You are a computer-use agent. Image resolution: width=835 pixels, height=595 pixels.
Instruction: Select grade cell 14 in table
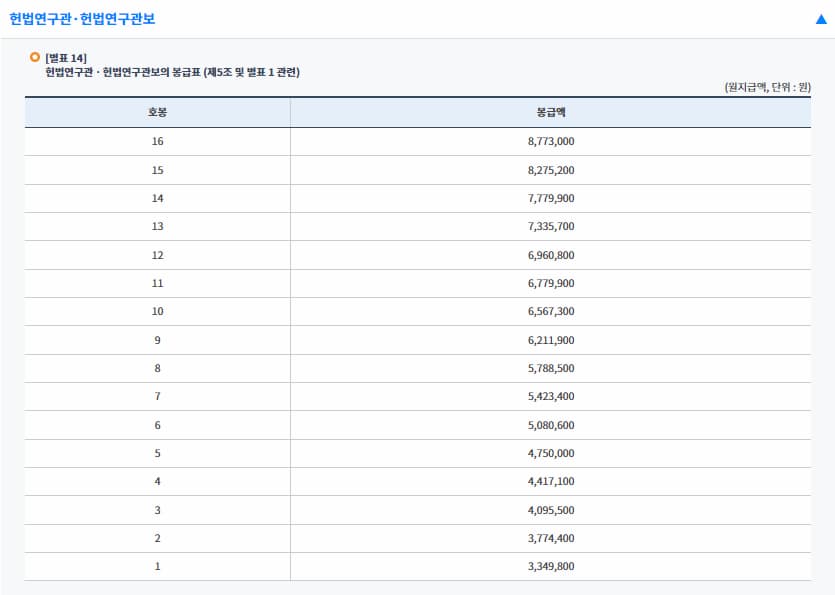click(x=158, y=199)
